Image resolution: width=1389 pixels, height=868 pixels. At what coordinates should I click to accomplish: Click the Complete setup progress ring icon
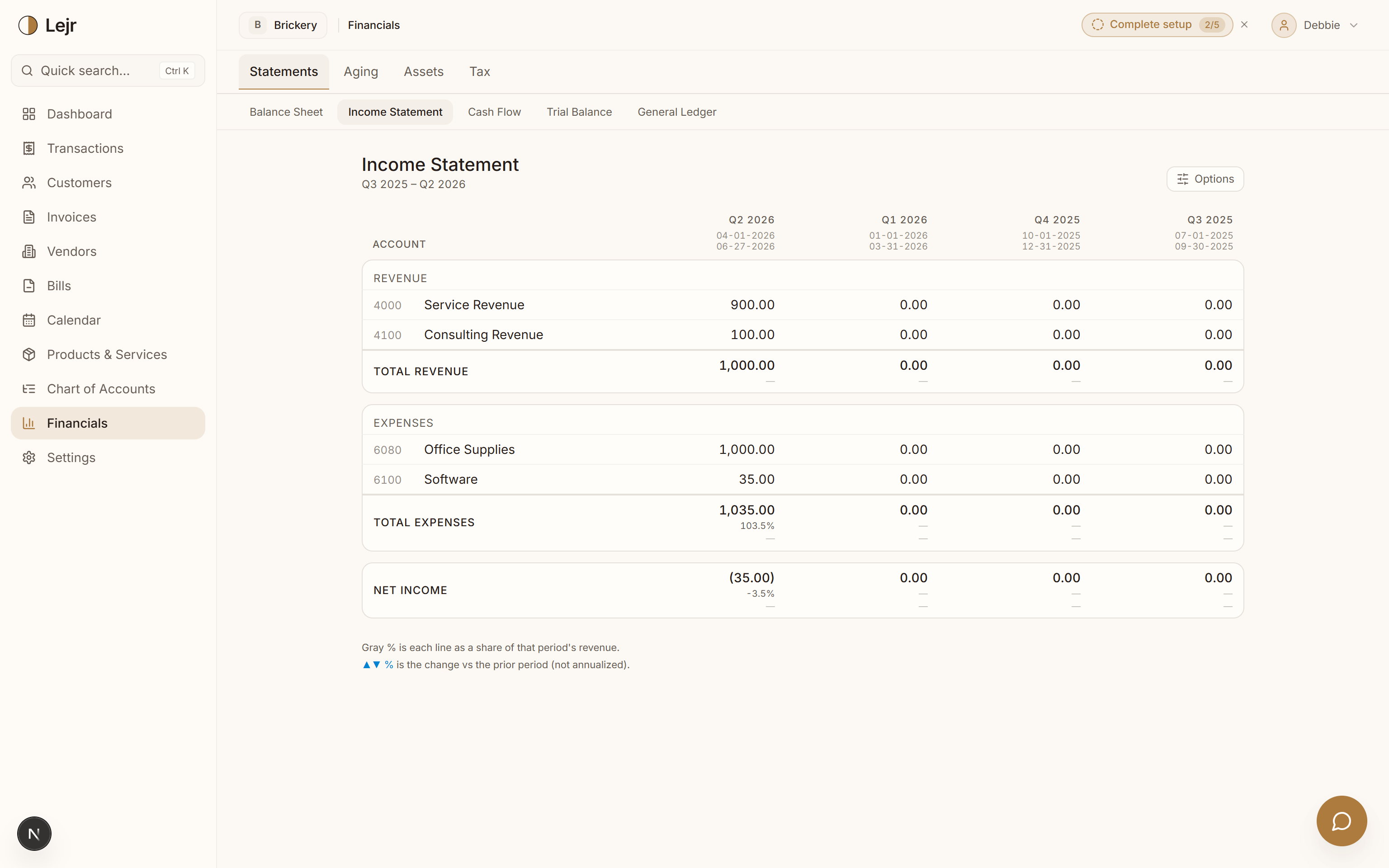1097,25
